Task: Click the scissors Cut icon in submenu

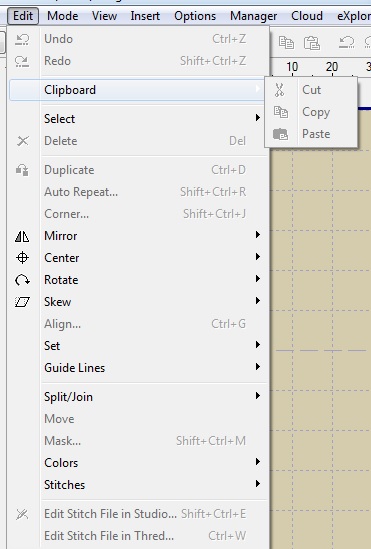Action: point(279,90)
